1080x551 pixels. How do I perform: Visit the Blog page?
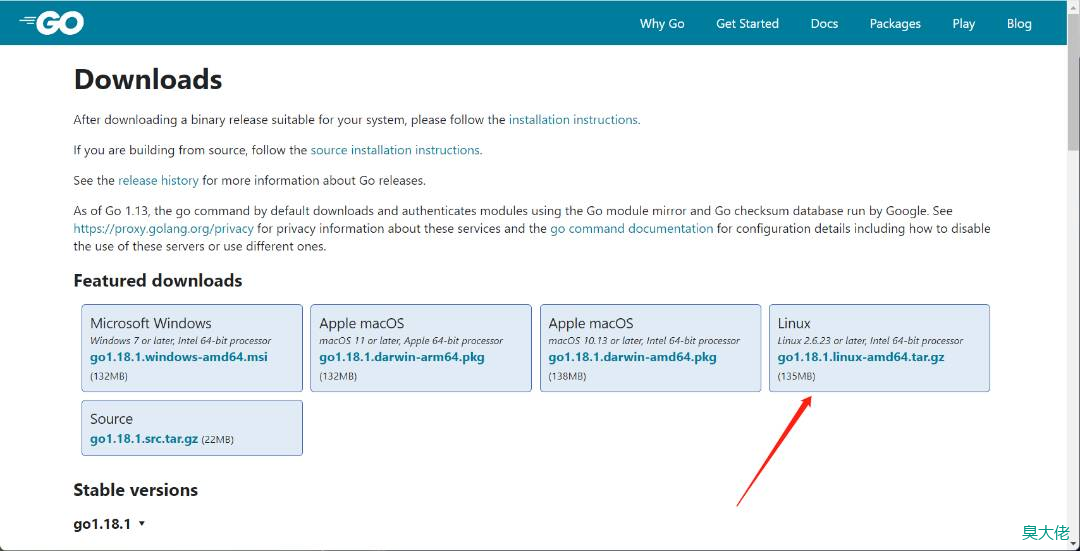[x=1019, y=23]
